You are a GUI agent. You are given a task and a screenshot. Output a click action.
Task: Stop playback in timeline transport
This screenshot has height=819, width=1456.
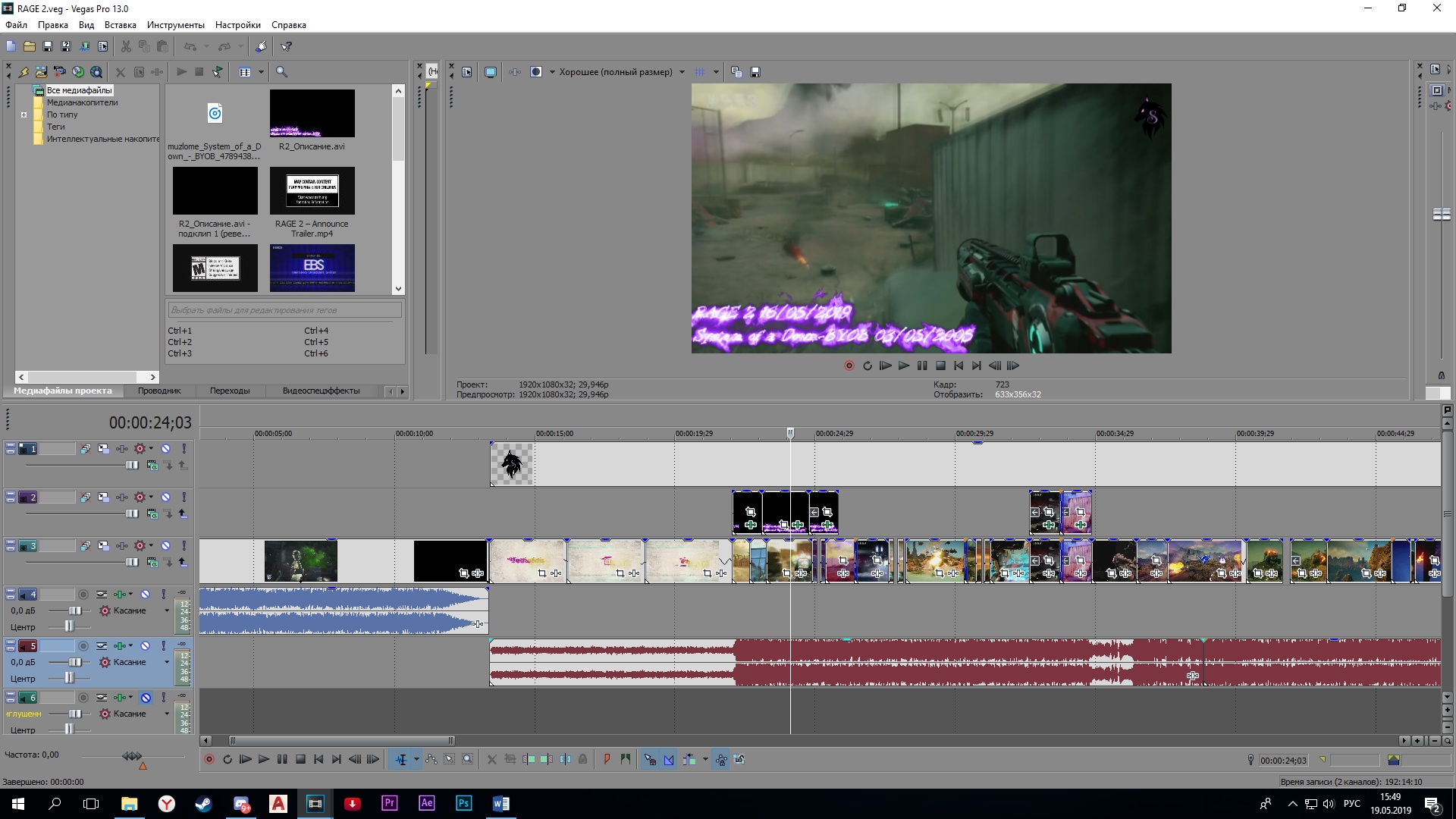(300, 759)
